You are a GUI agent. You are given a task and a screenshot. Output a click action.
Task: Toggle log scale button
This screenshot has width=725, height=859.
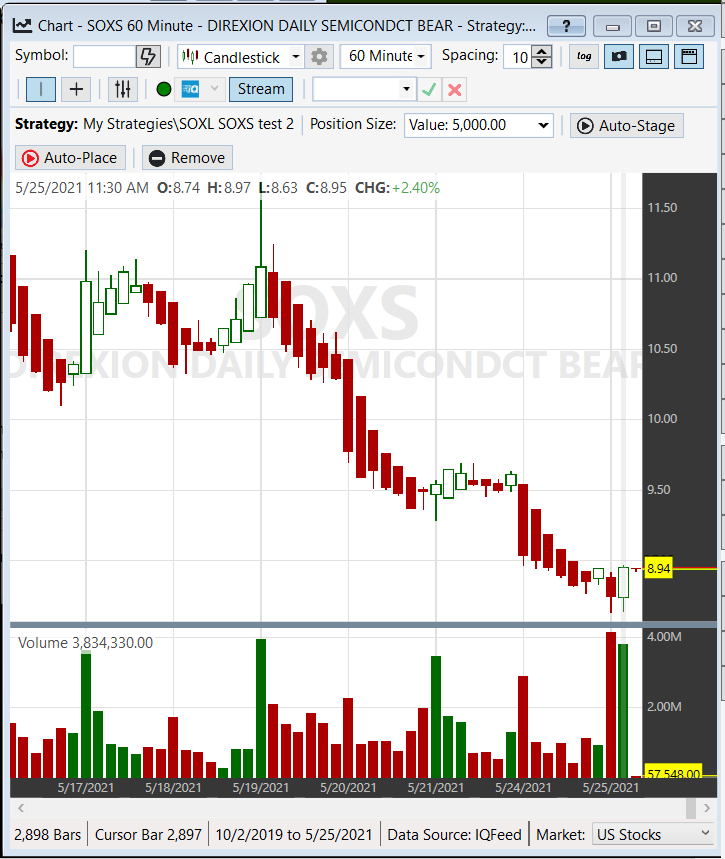coord(584,56)
